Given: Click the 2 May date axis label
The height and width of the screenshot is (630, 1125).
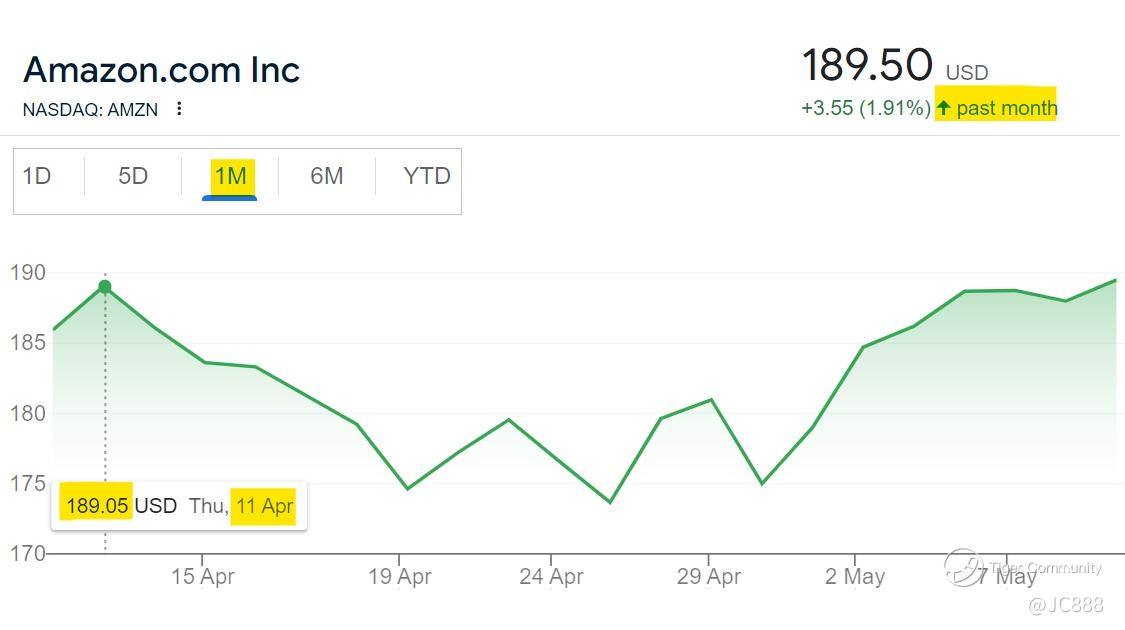Looking at the screenshot, I should pyautogui.click(x=855, y=577).
